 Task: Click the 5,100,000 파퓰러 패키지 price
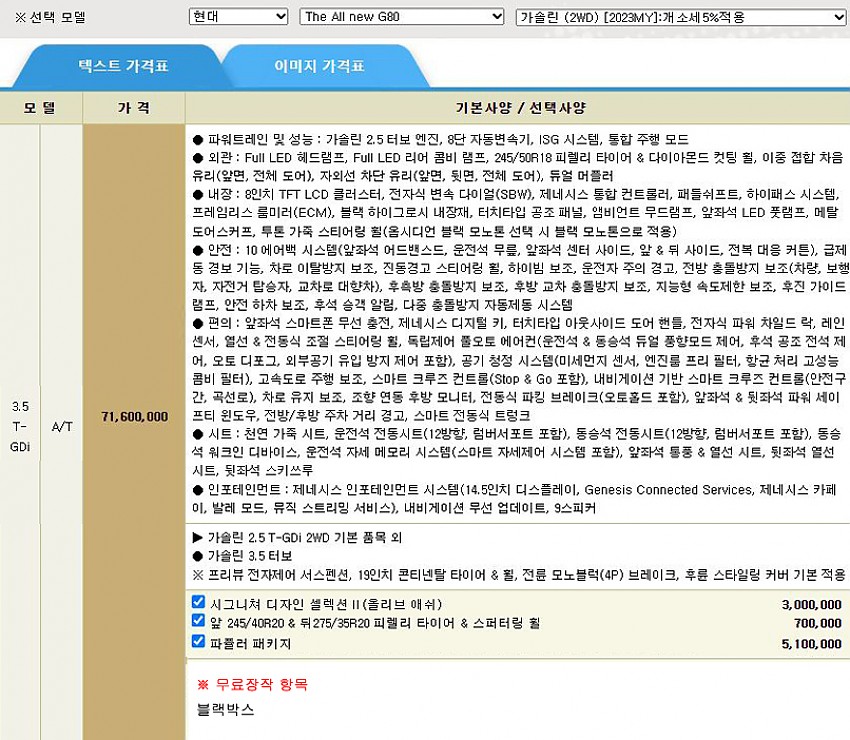pos(811,643)
